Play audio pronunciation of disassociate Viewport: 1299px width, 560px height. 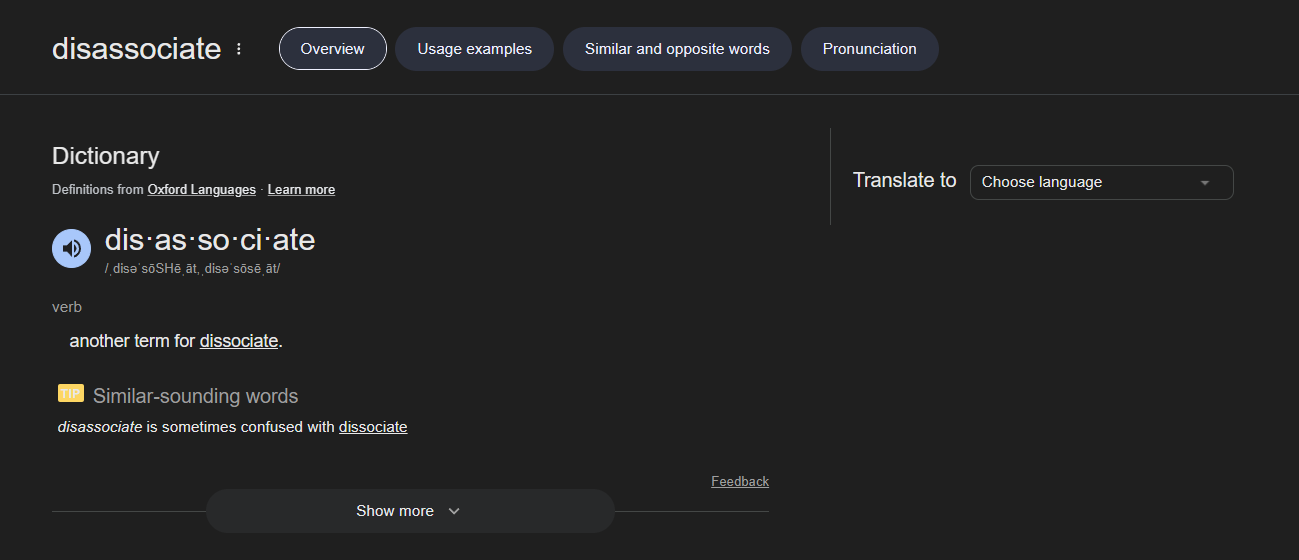(71, 248)
